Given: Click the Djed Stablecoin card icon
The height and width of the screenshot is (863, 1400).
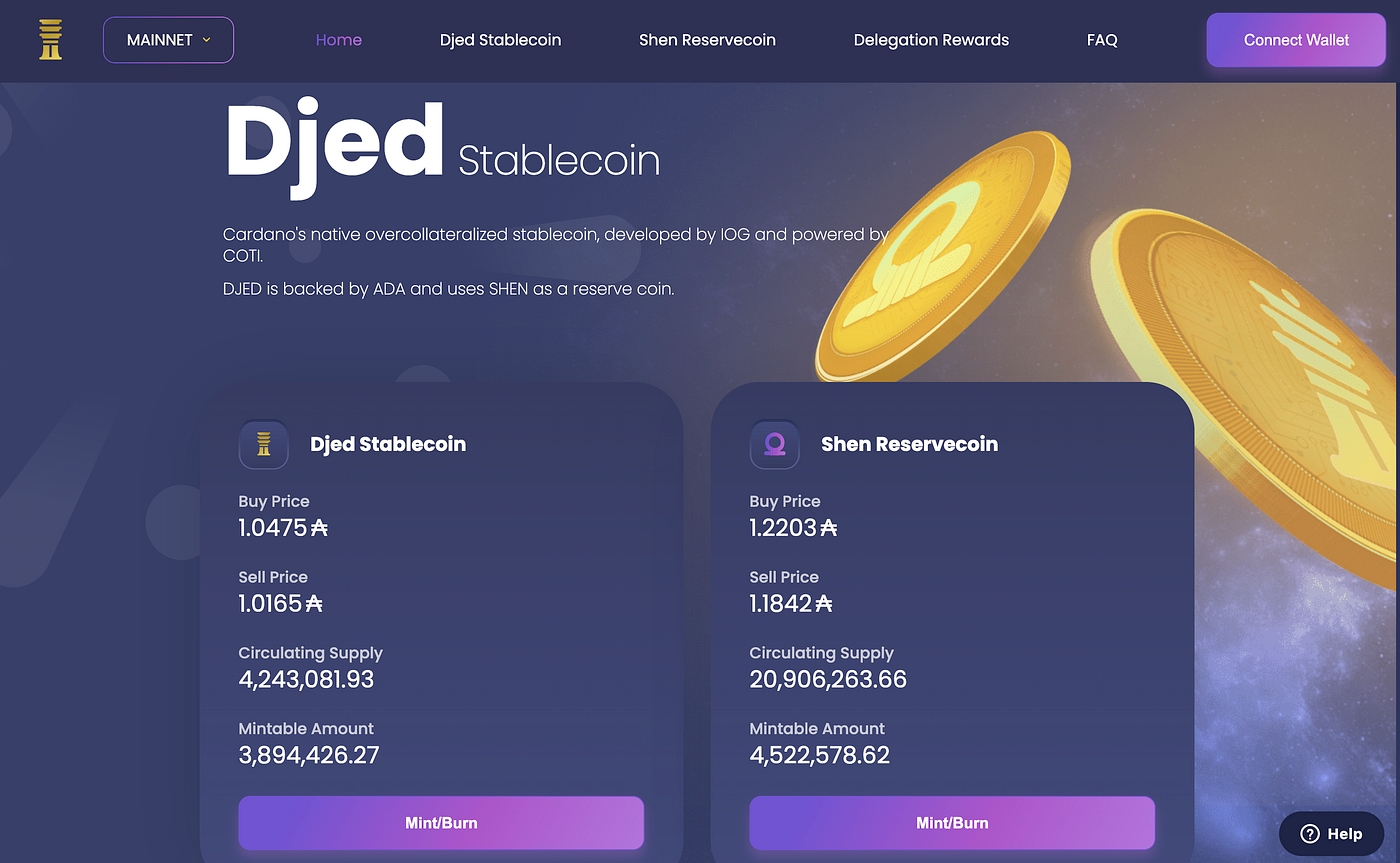Looking at the screenshot, I should click(x=264, y=444).
